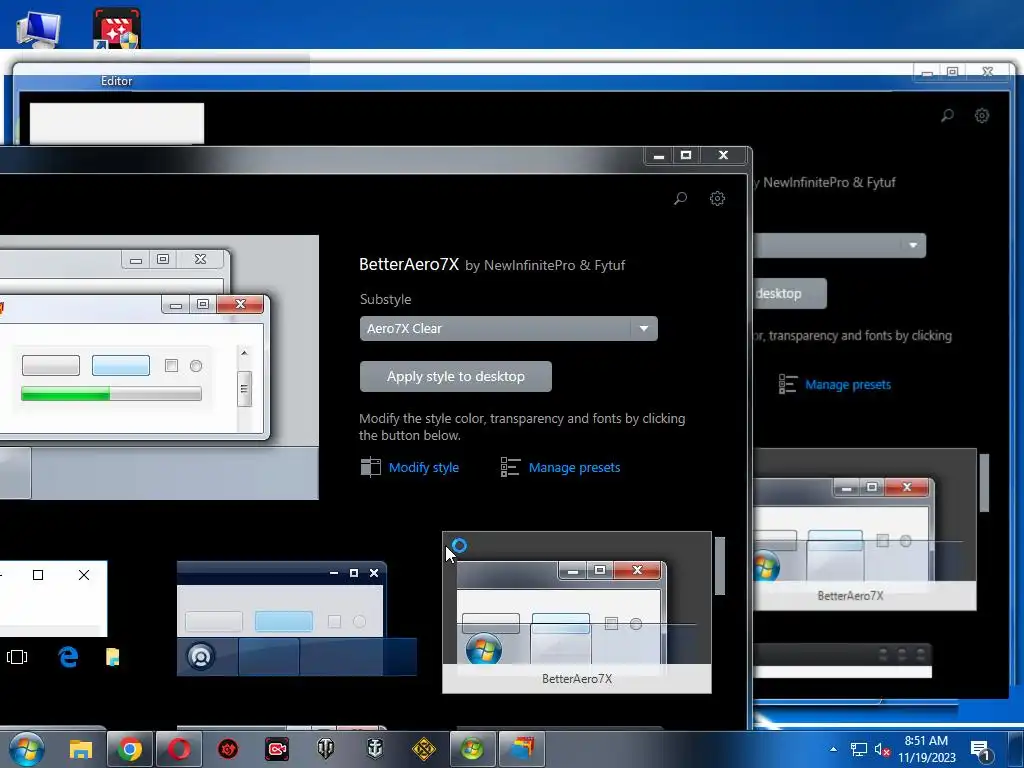
Task: Click the Modify style icon
Action: coord(370,467)
